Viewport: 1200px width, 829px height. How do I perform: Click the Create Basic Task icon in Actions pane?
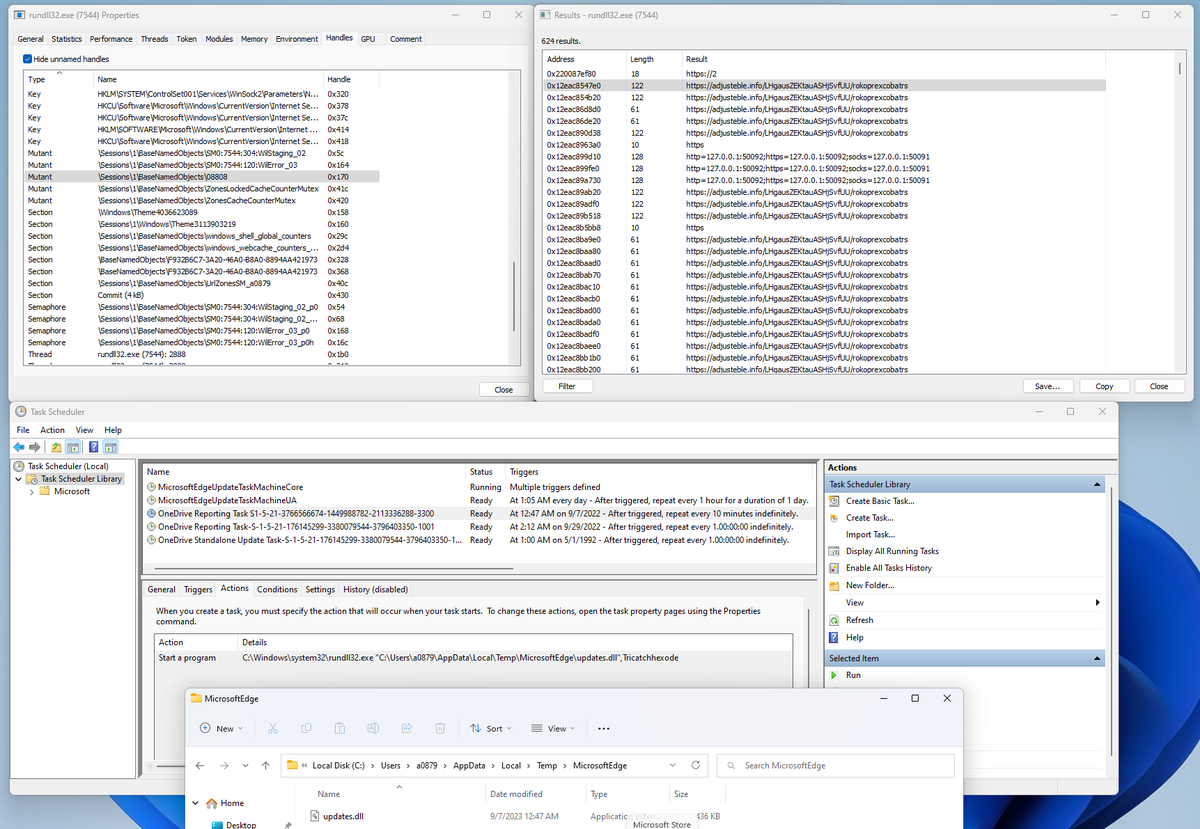pyautogui.click(x=836, y=501)
